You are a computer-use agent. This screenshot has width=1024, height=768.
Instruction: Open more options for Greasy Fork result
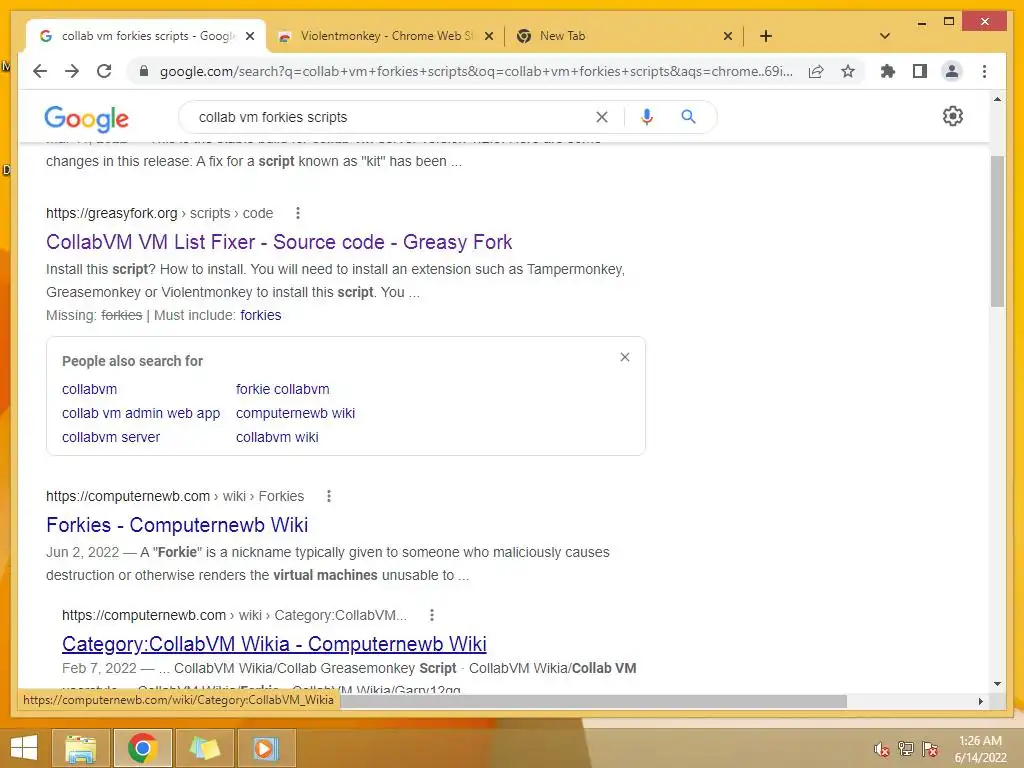(298, 213)
